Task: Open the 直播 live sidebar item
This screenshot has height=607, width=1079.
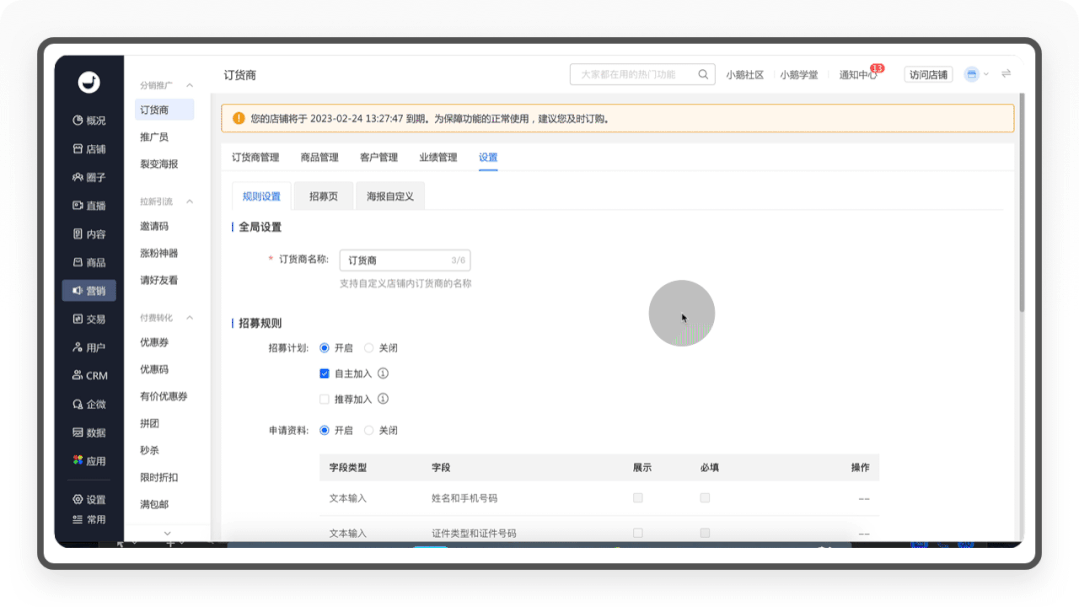Action: tap(89, 205)
